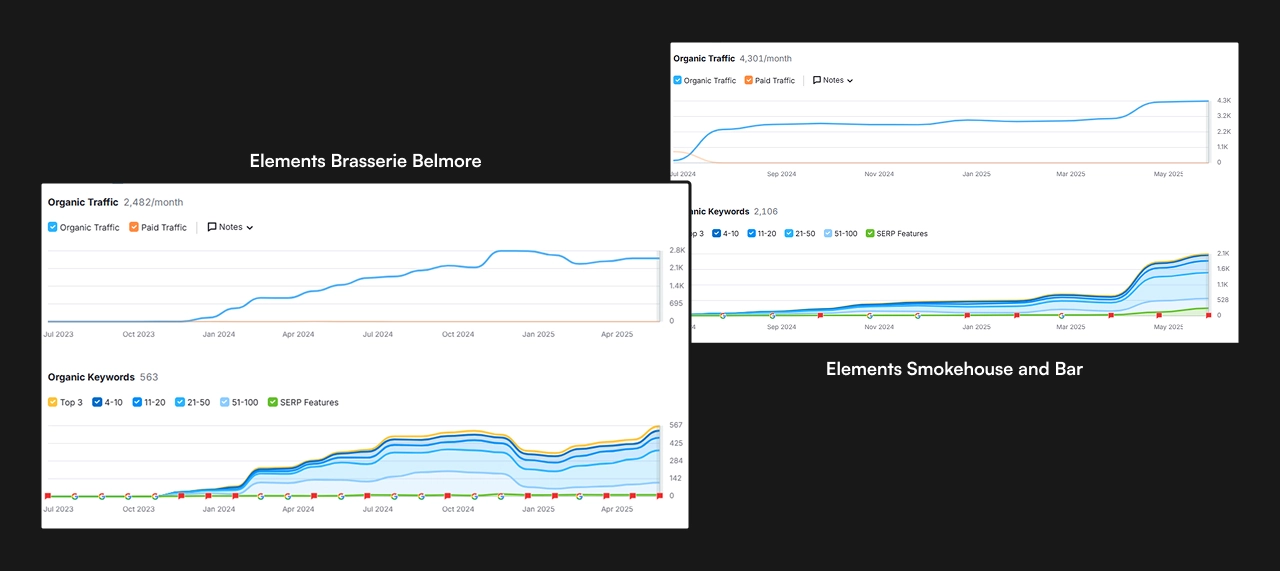Toggle SERP Features checkbox in Smokehouse keywords
Viewport: 1280px width, 571px height.
pyautogui.click(x=869, y=233)
